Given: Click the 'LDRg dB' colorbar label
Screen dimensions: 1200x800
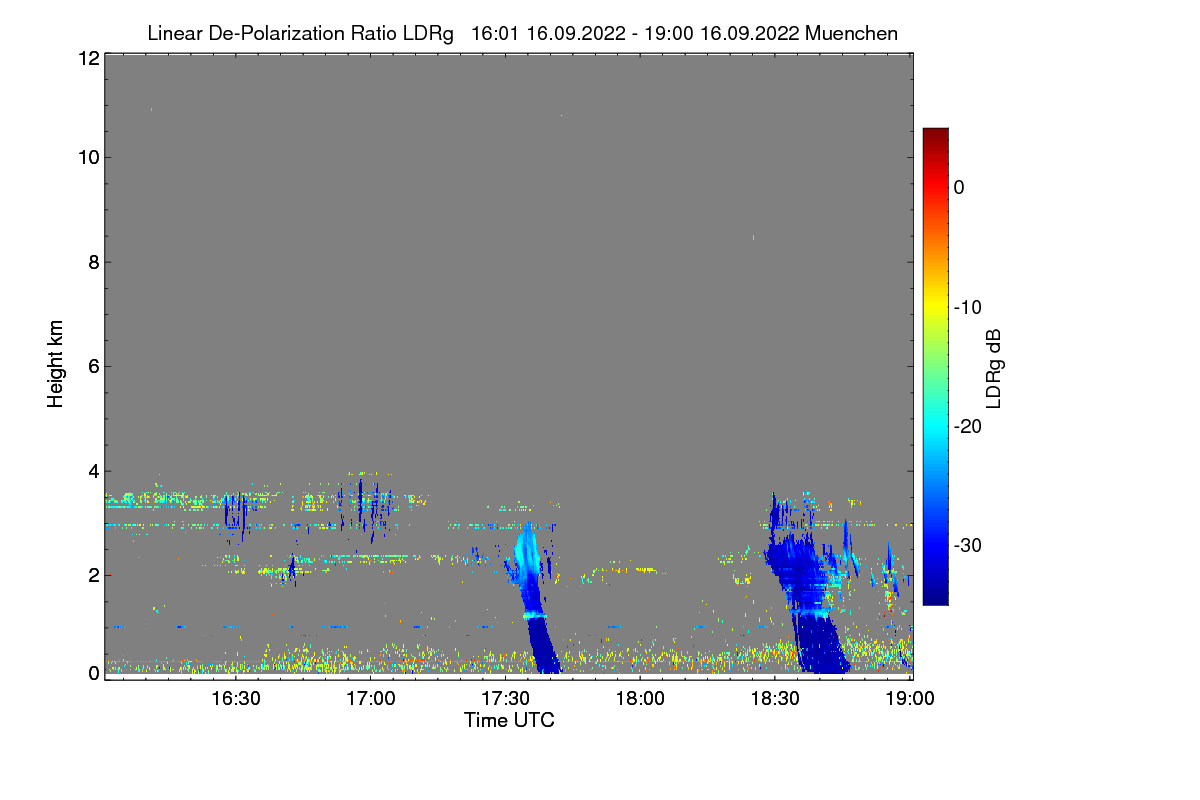Looking at the screenshot, I should click(994, 369).
